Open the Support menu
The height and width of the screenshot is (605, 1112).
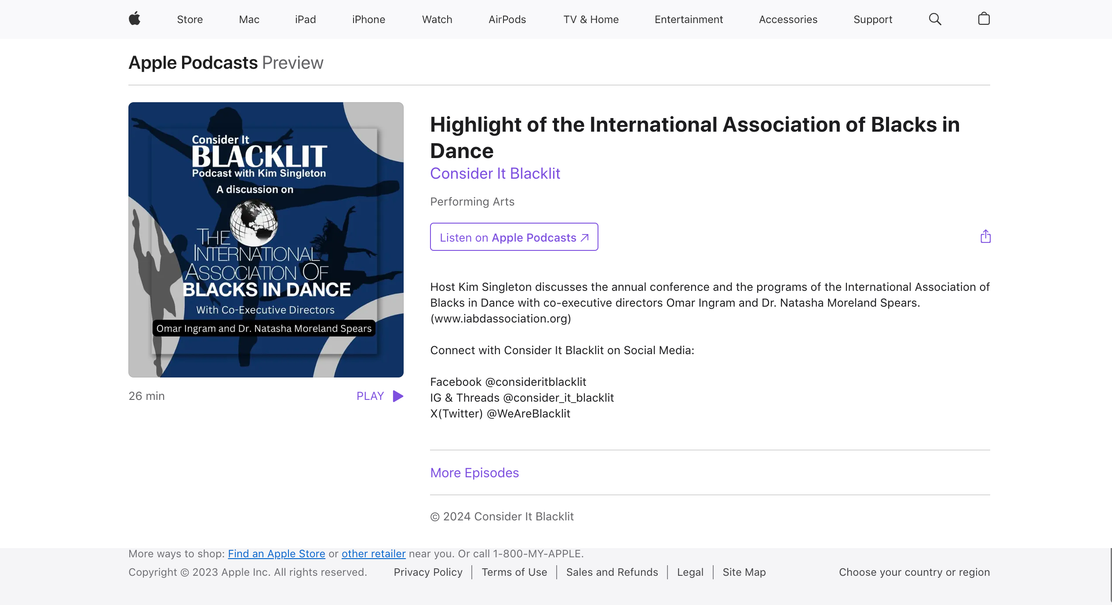[x=872, y=19]
